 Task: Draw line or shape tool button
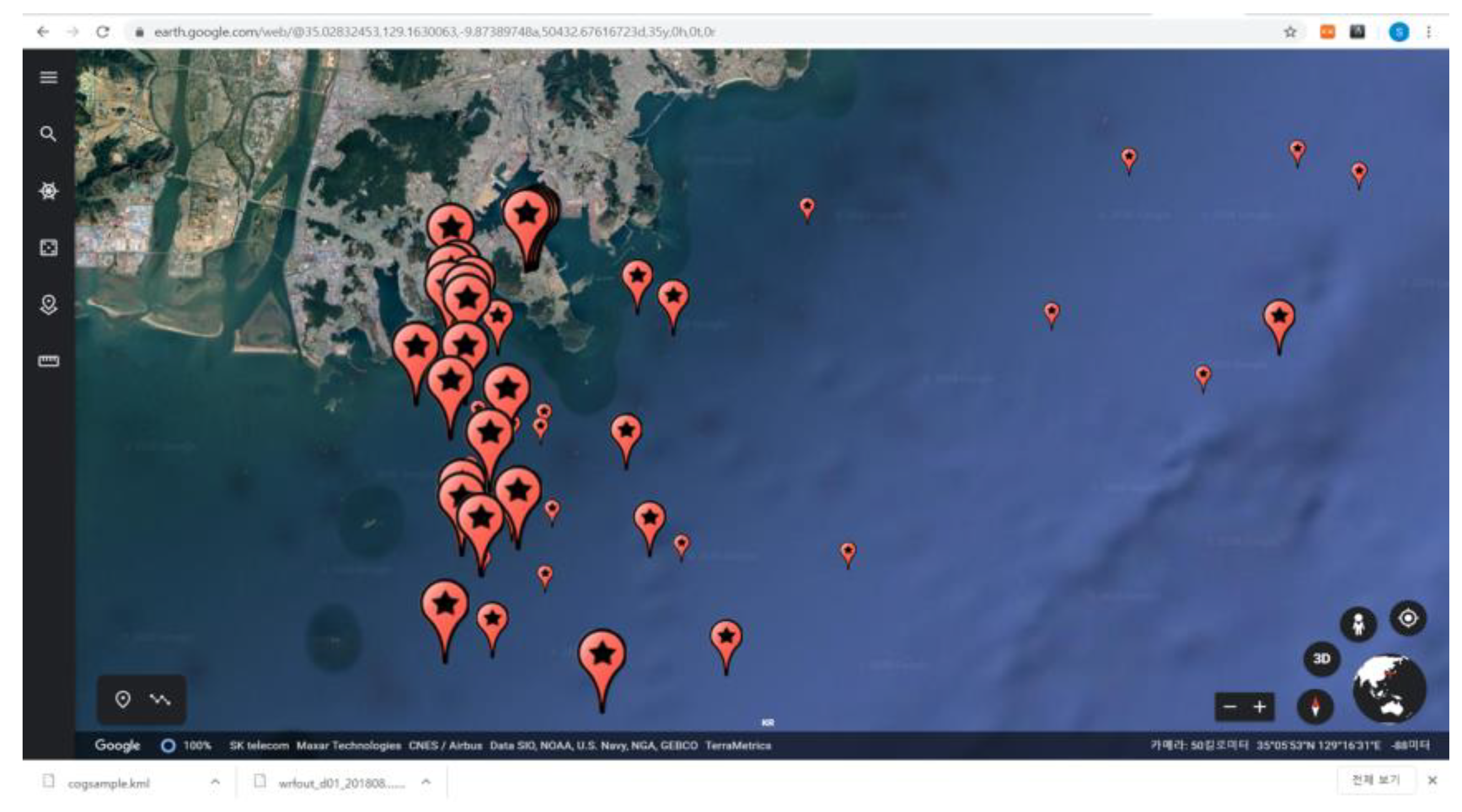160,699
